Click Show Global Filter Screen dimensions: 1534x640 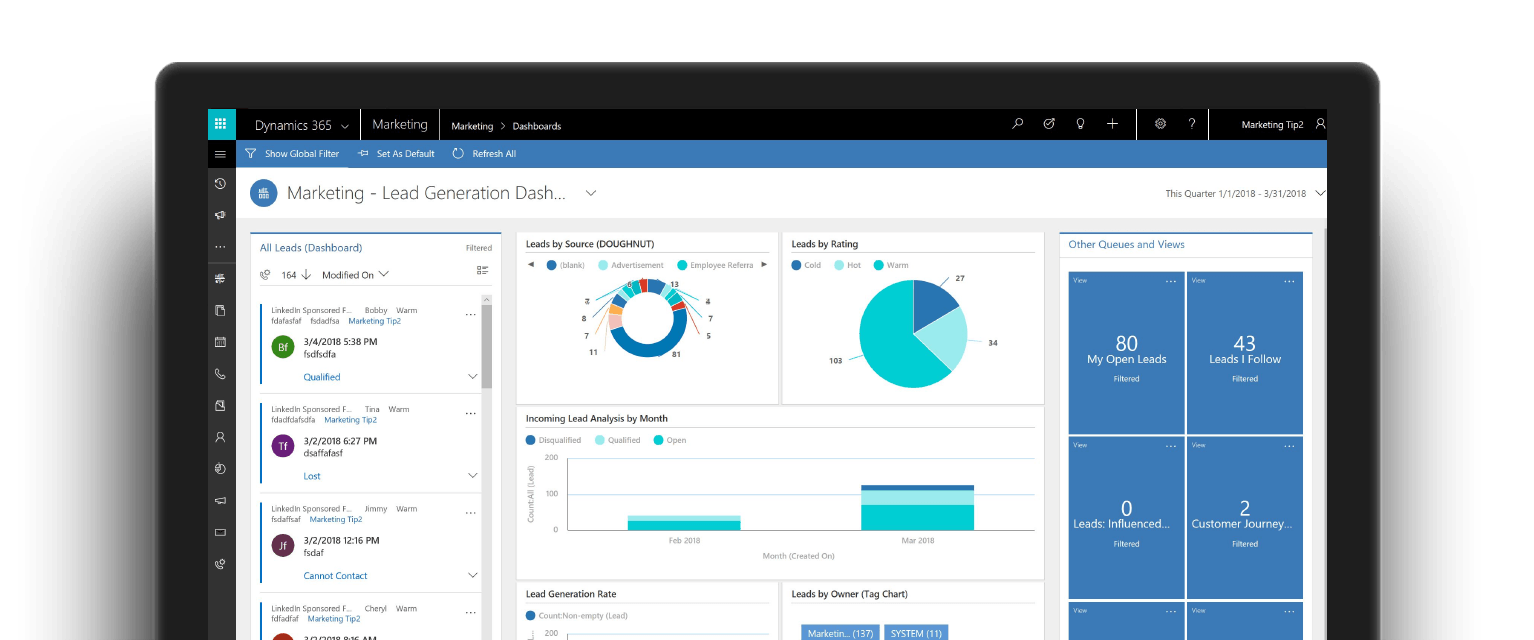(x=292, y=154)
